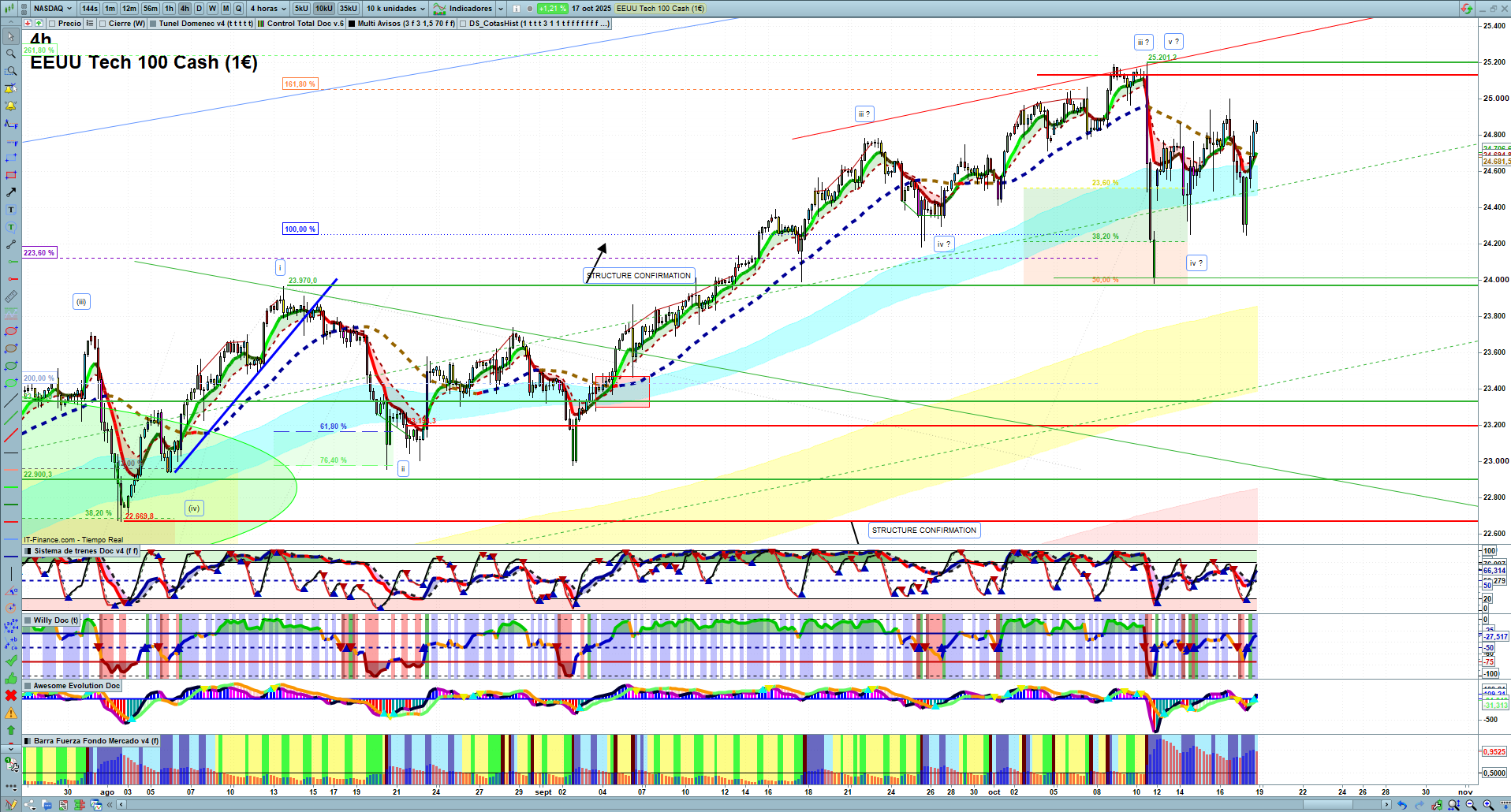Image resolution: width=1511 pixels, height=812 pixels.
Task: Set history to 35kU units
Action: 349,9
